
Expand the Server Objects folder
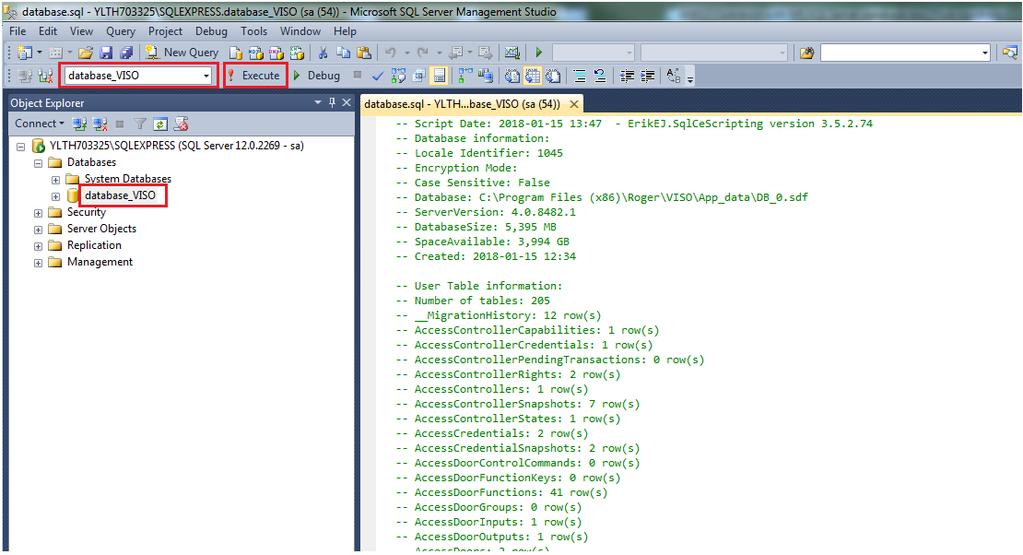38,230
